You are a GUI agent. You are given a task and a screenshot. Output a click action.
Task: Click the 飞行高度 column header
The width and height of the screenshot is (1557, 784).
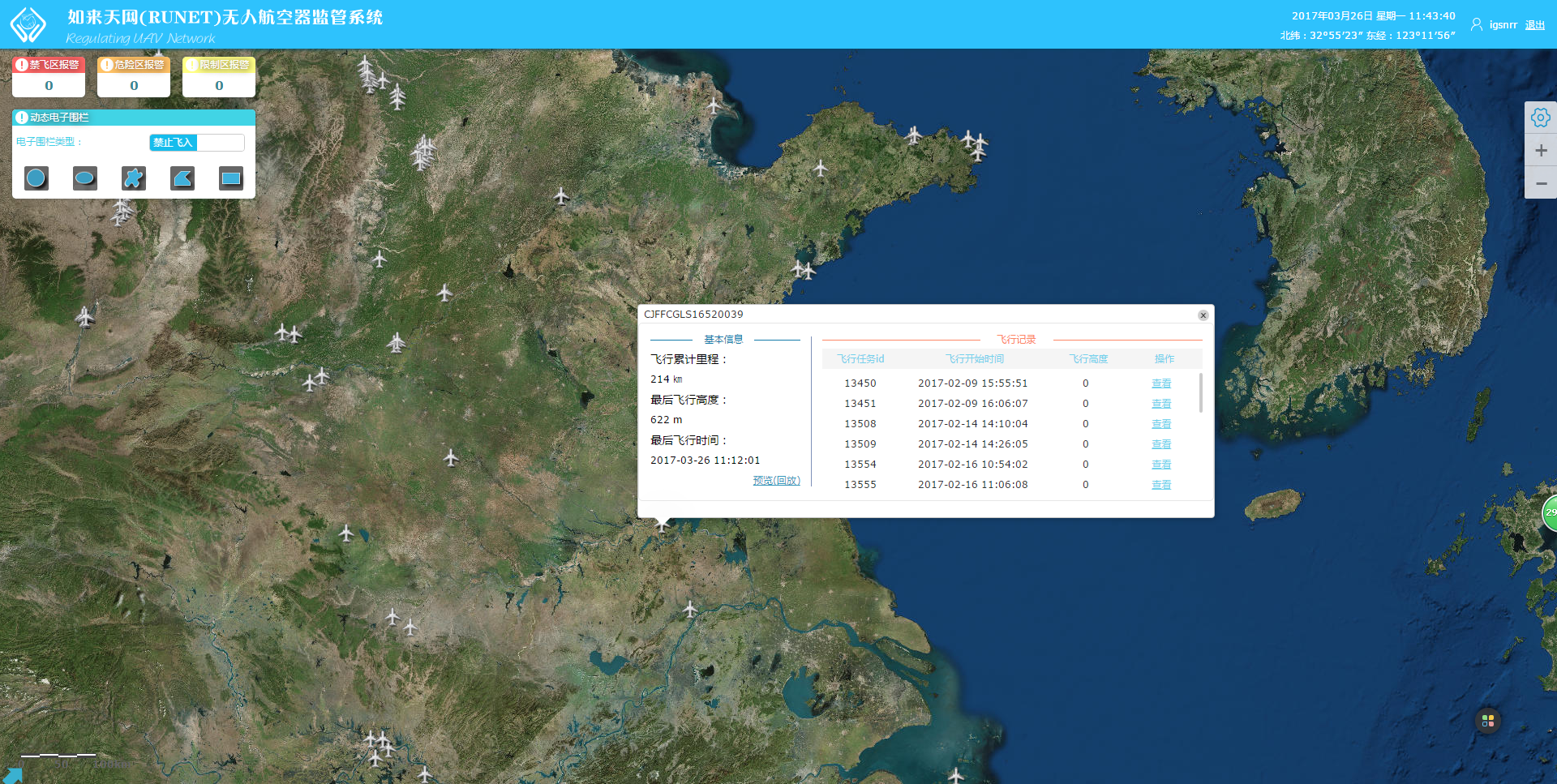pyautogui.click(x=1088, y=359)
